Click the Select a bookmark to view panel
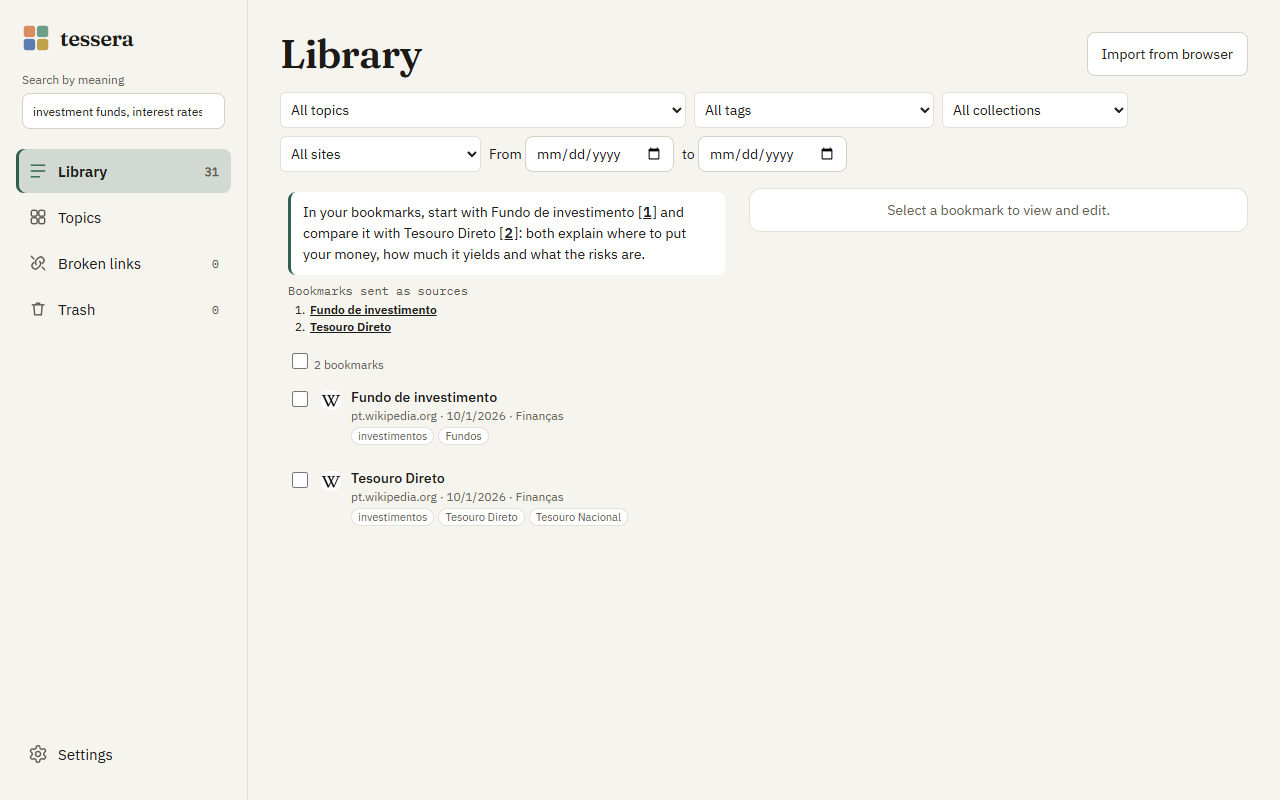Image resolution: width=1280 pixels, height=800 pixels. tap(998, 210)
